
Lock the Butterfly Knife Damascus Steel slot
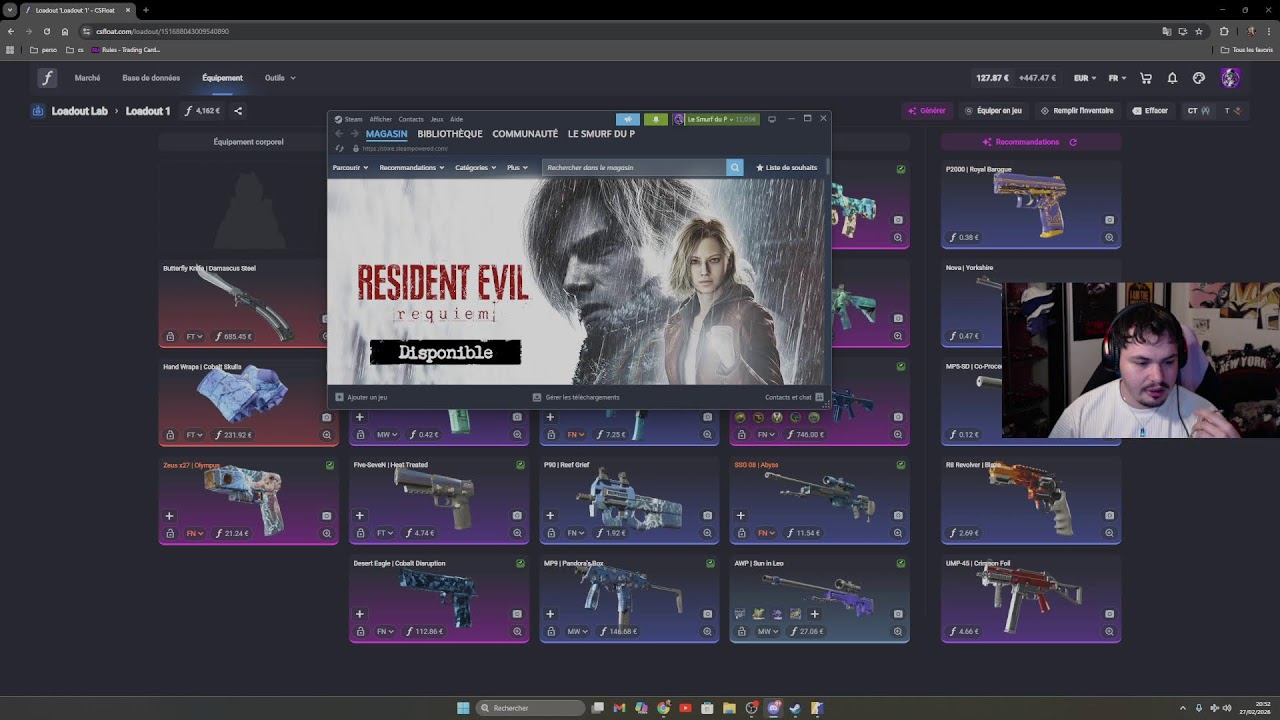(x=170, y=337)
